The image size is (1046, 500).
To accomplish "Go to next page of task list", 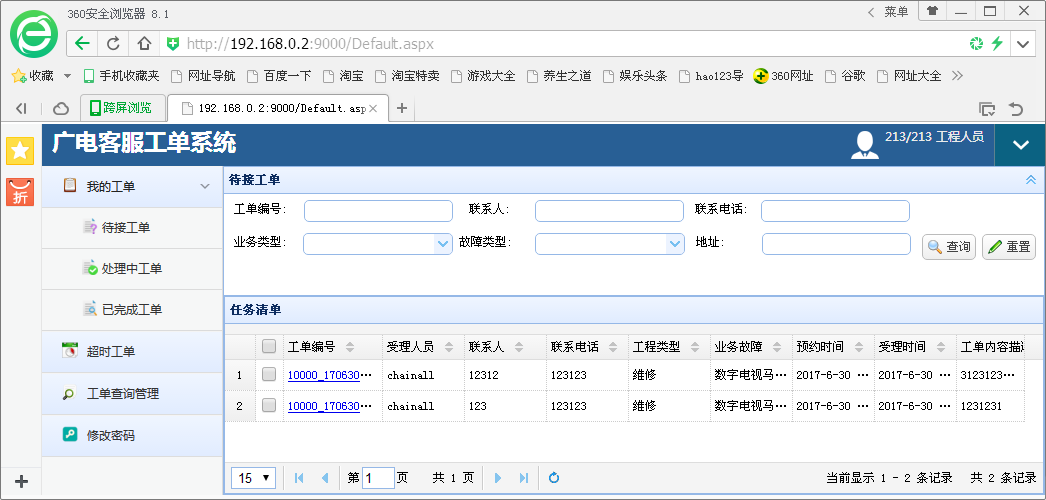I will 498,478.
